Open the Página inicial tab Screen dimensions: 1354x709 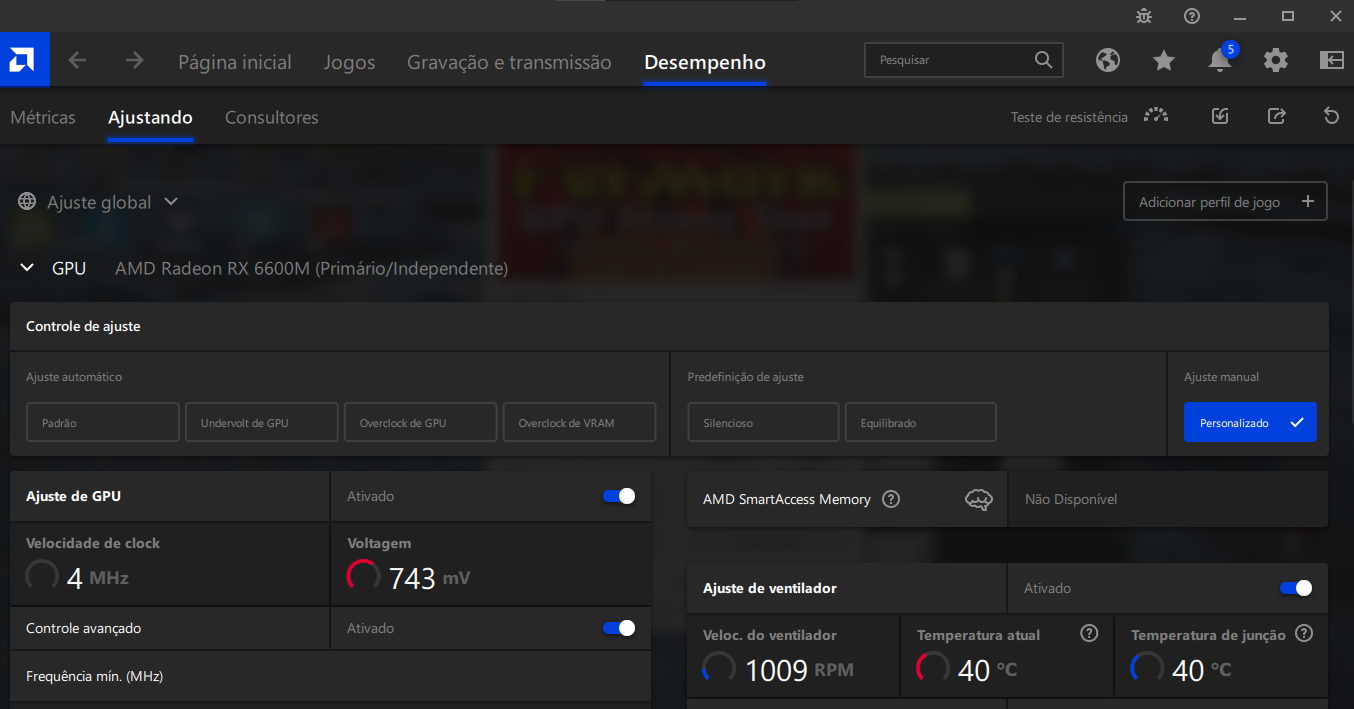pos(235,62)
